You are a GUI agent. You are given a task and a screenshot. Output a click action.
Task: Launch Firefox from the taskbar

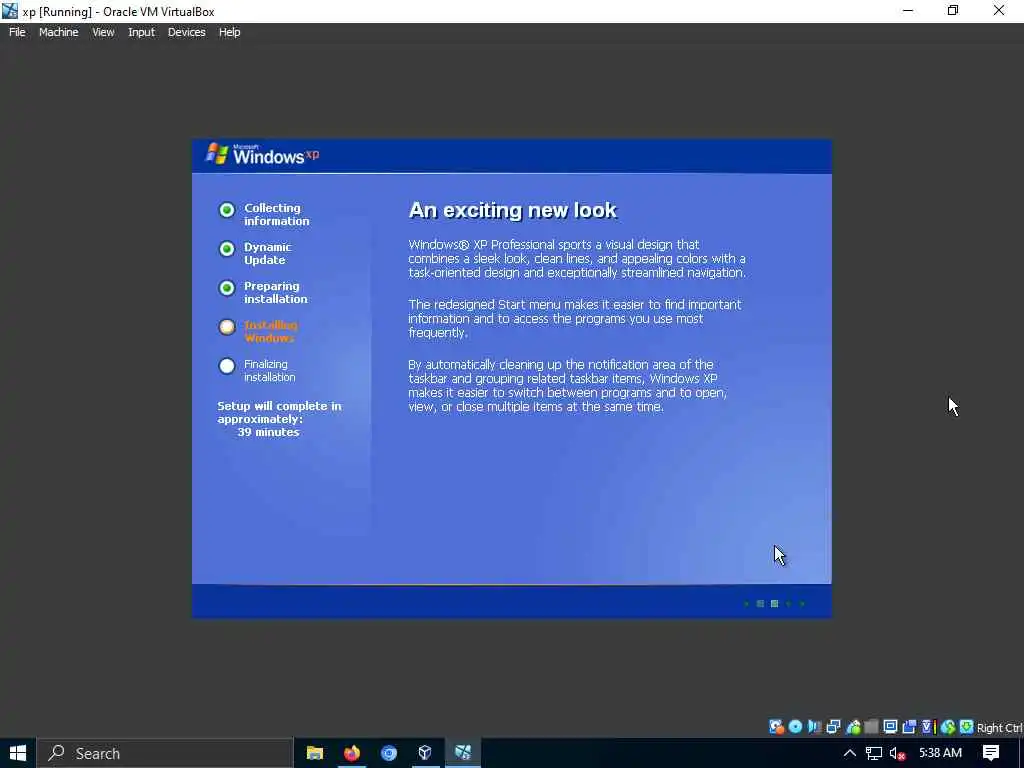coord(352,753)
